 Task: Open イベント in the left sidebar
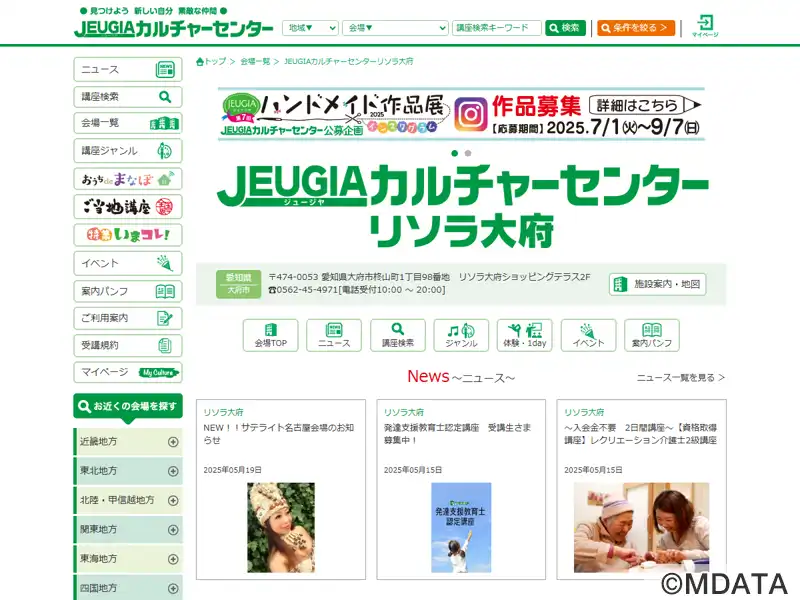(128, 263)
